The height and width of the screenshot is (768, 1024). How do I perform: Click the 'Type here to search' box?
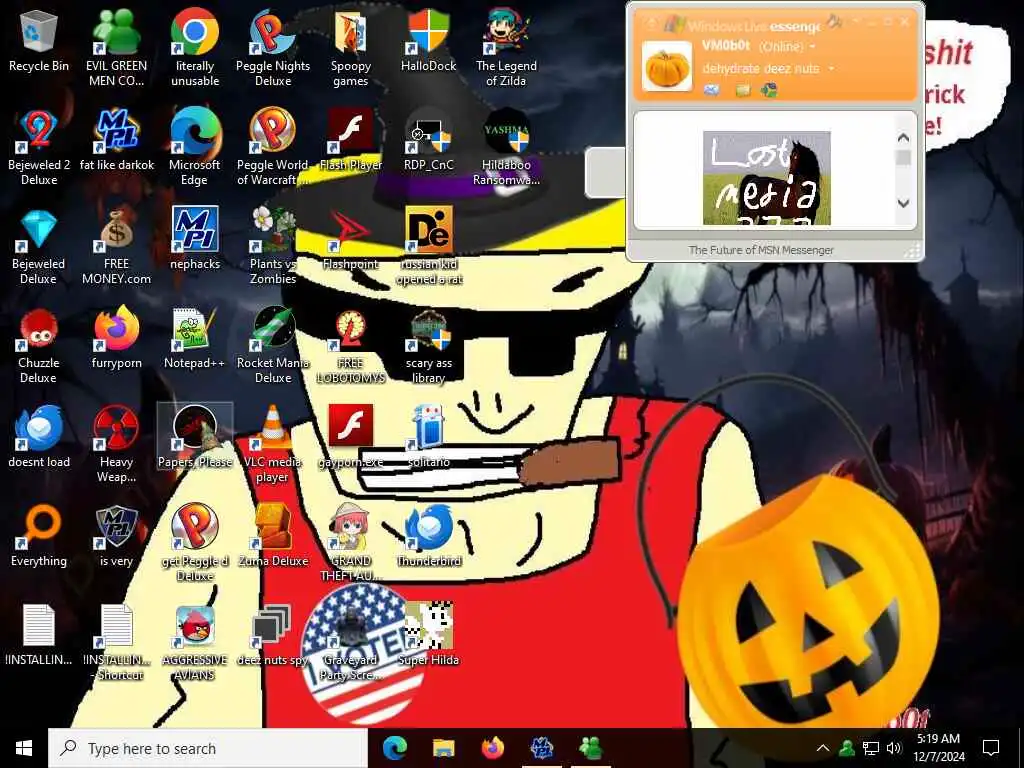[x=208, y=748]
